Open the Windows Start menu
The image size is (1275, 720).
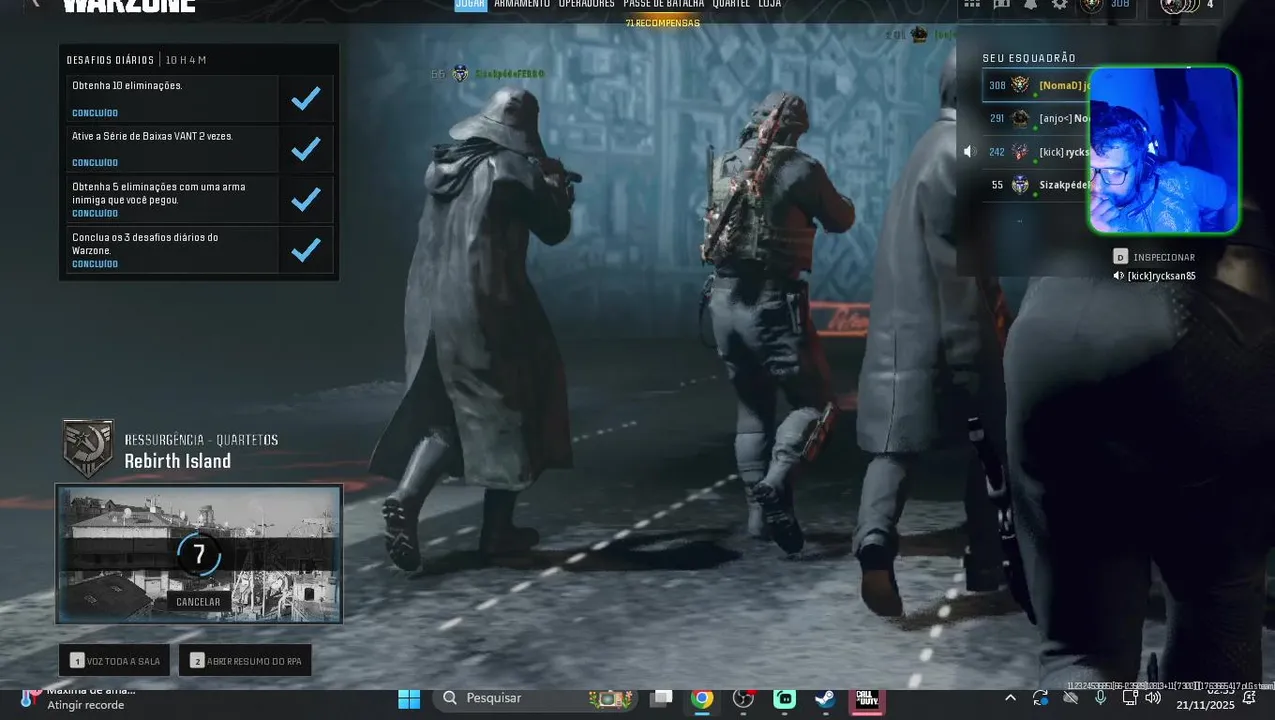coord(409,698)
